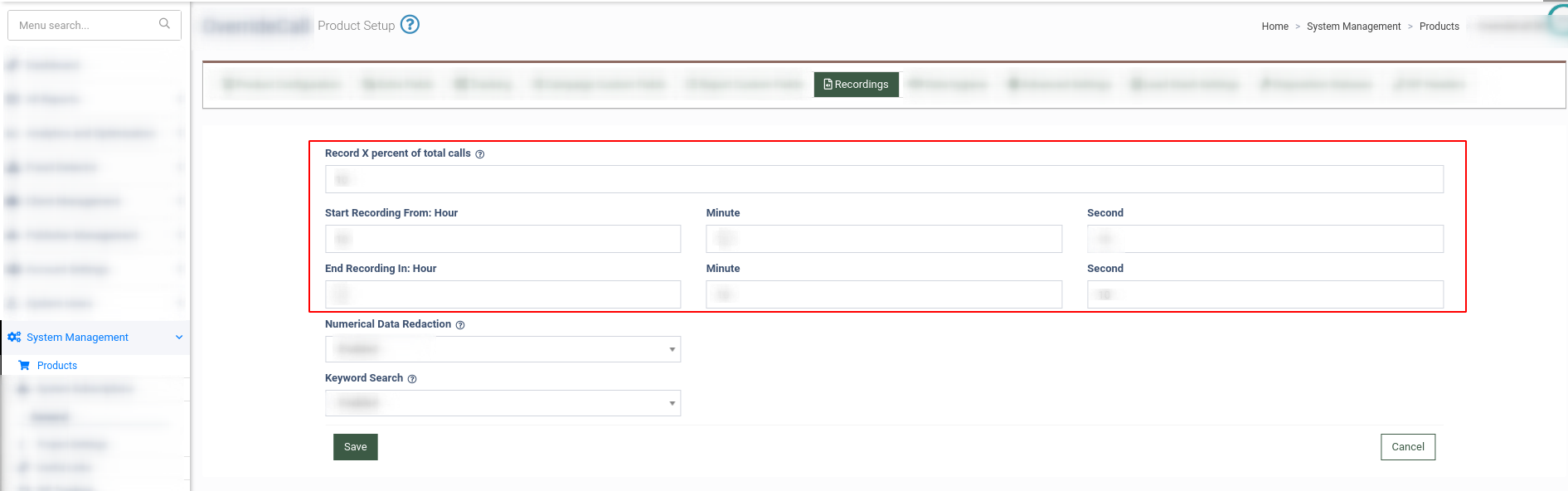Click the Products cart icon in sidebar
Viewport: 1568px width, 491px height.
(24, 366)
